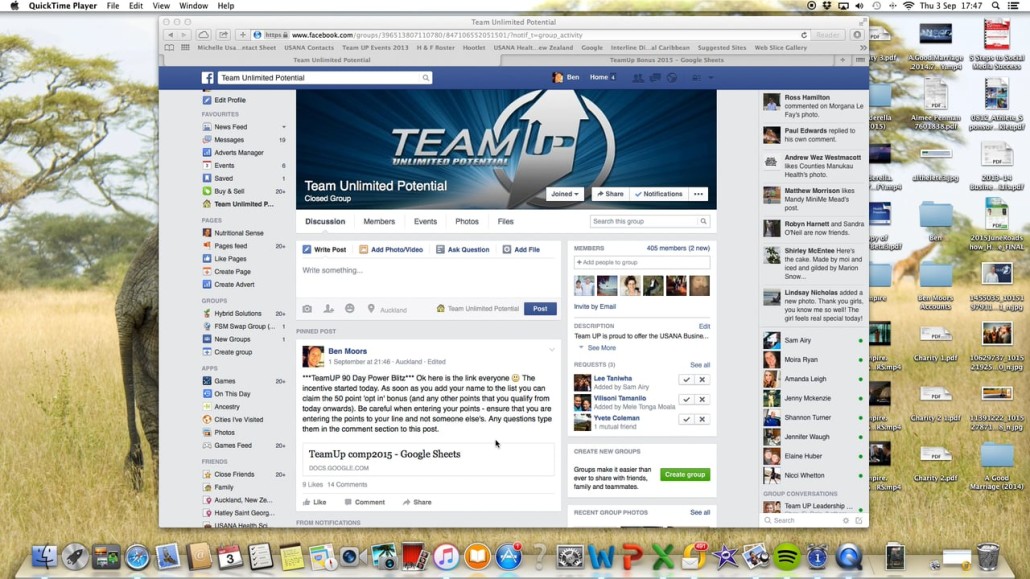Open the chevron menu on the pinned post

(552, 350)
